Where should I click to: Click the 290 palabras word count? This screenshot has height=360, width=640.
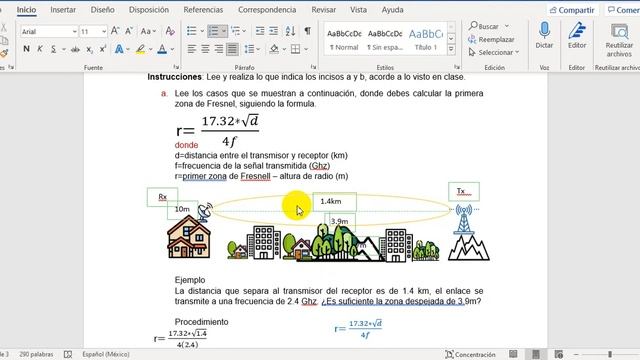pyautogui.click(x=36, y=354)
